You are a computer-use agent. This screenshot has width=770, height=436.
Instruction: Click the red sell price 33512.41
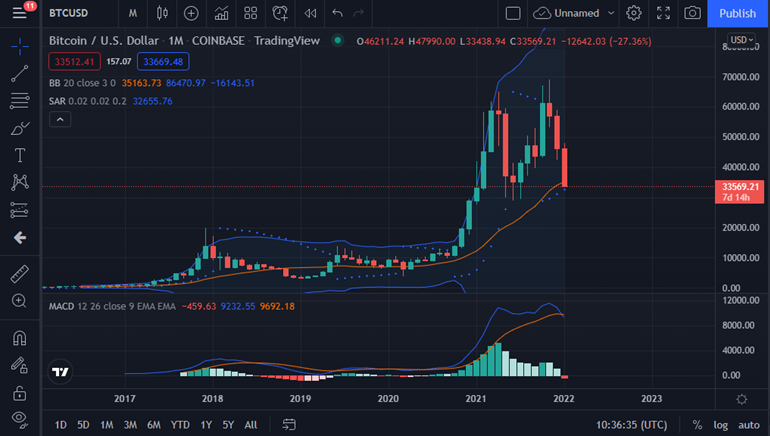74,61
